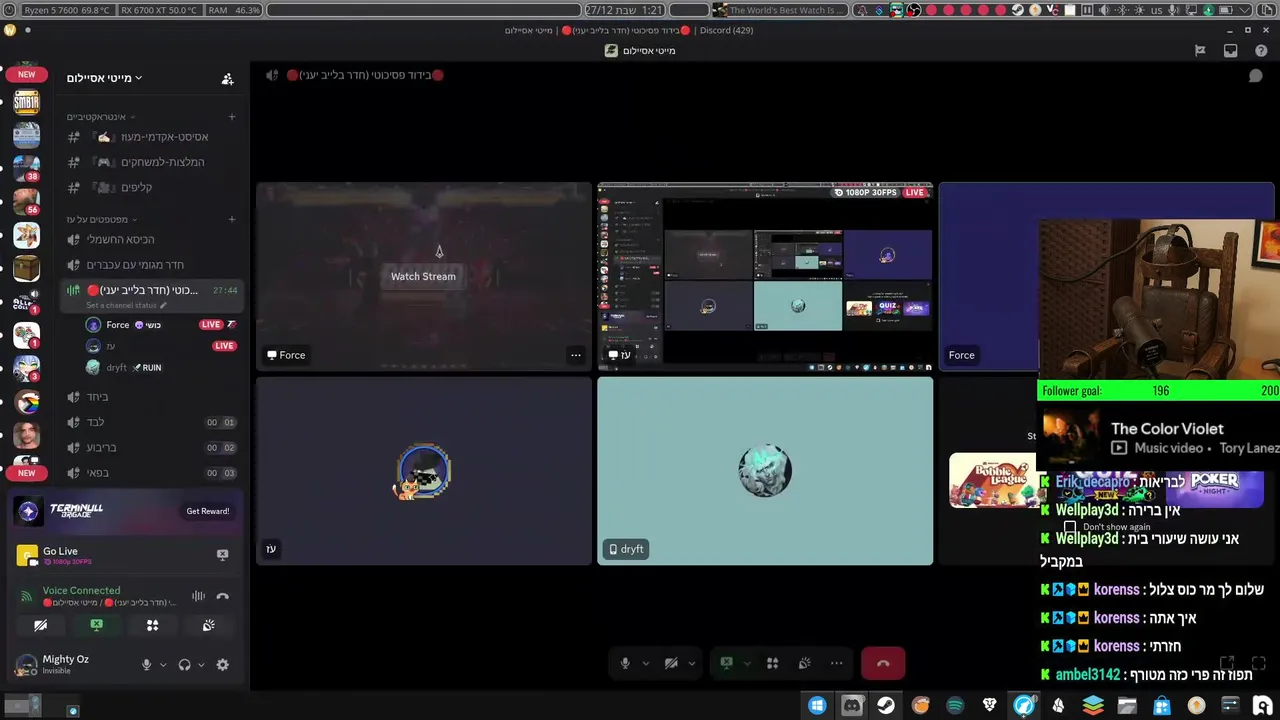This screenshot has width=1280, height=720.
Task: Toggle microphone in the bottom call controls
Action: coord(625,663)
